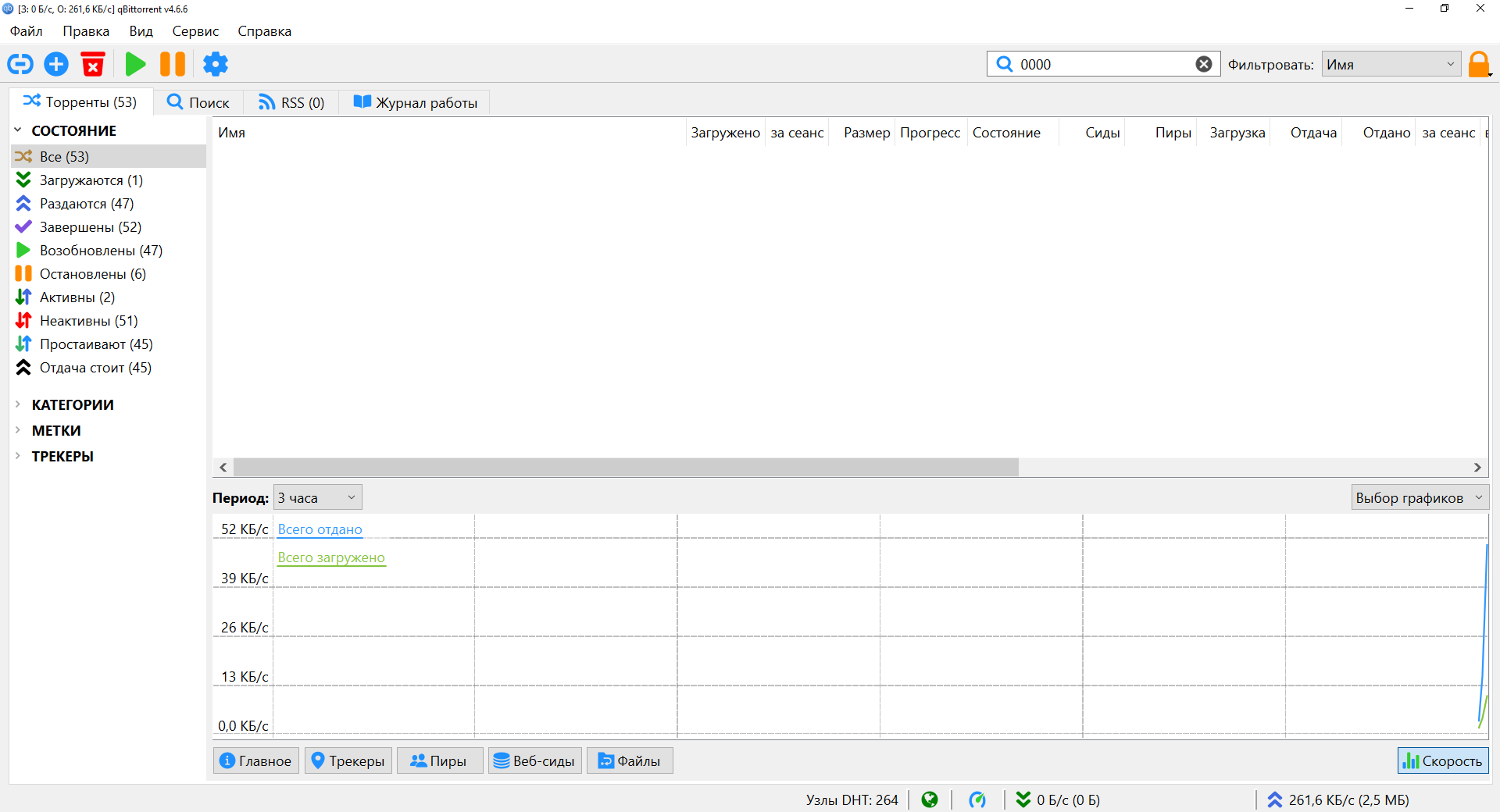
Task: Click the orange lock icon
Action: click(x=1478, y=64)
